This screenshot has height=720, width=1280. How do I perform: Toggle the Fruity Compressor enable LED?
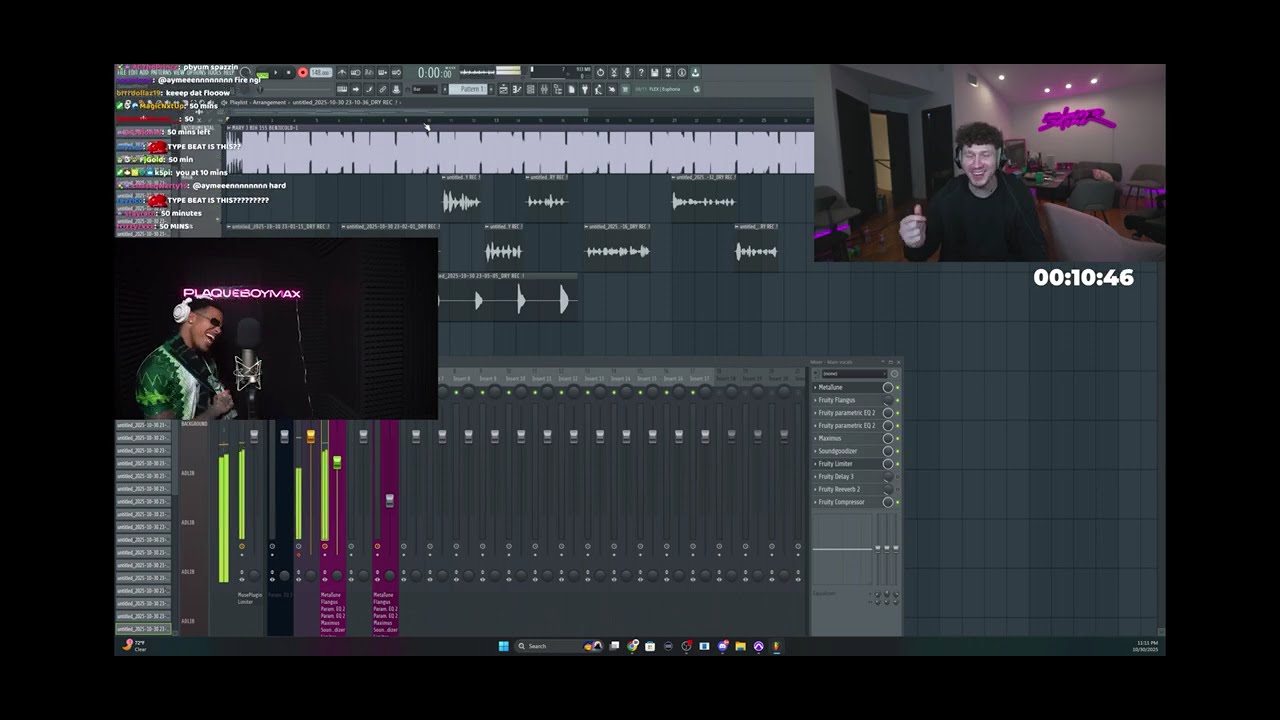(x=897, y=502)
